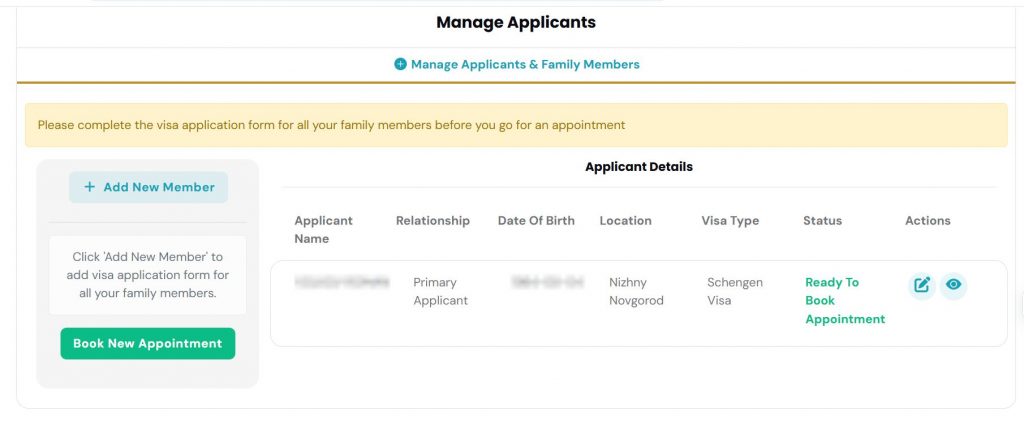Image resolution: width=1024 pixels, height=433 pixels.
Task: Click the Applicant Details heading
Action: click(639, 167)
